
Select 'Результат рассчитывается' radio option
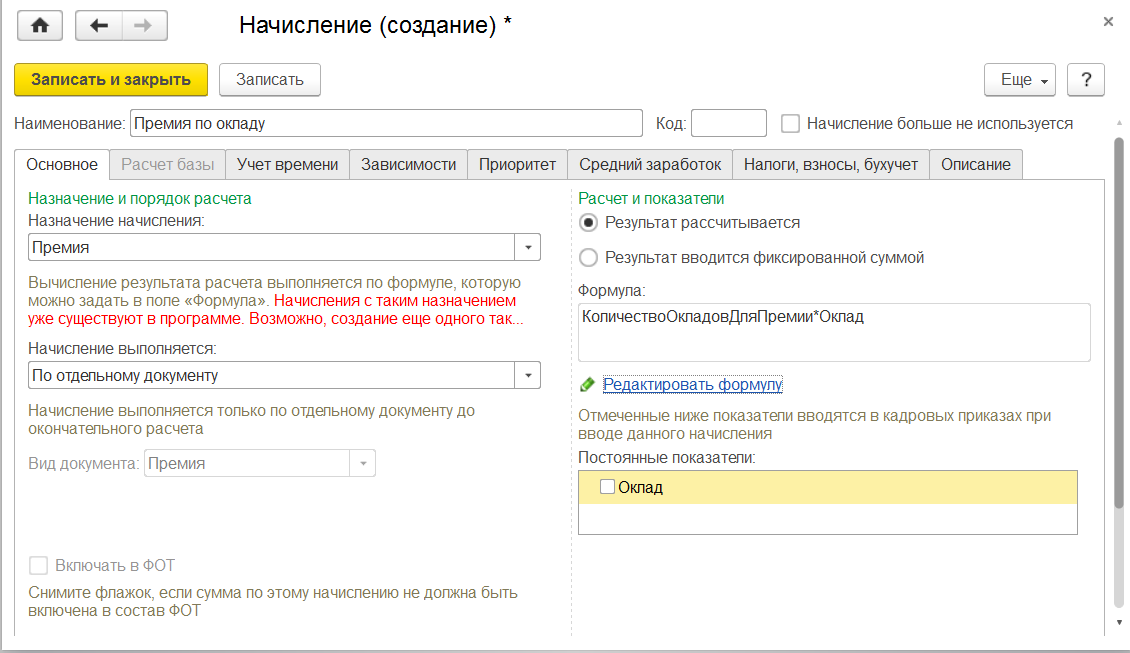(589, 223)
